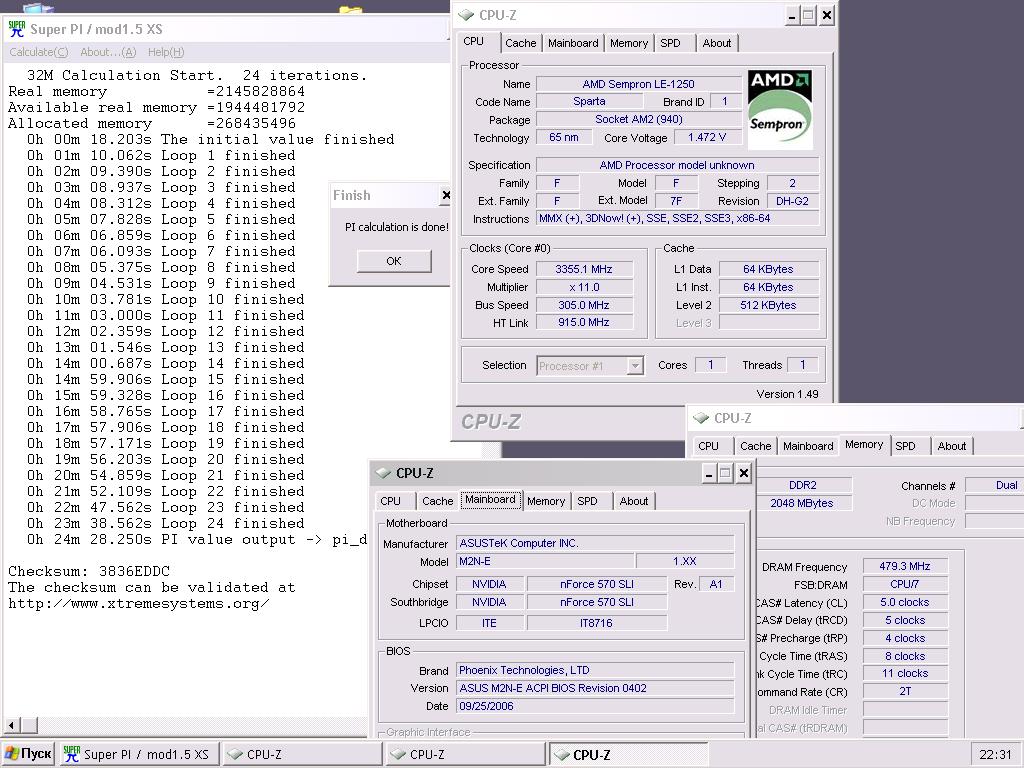The width and height of the screenshot is (1024, 768).
Task: Close the Mainboard CPU-Z window
Action: pos(743,473)
